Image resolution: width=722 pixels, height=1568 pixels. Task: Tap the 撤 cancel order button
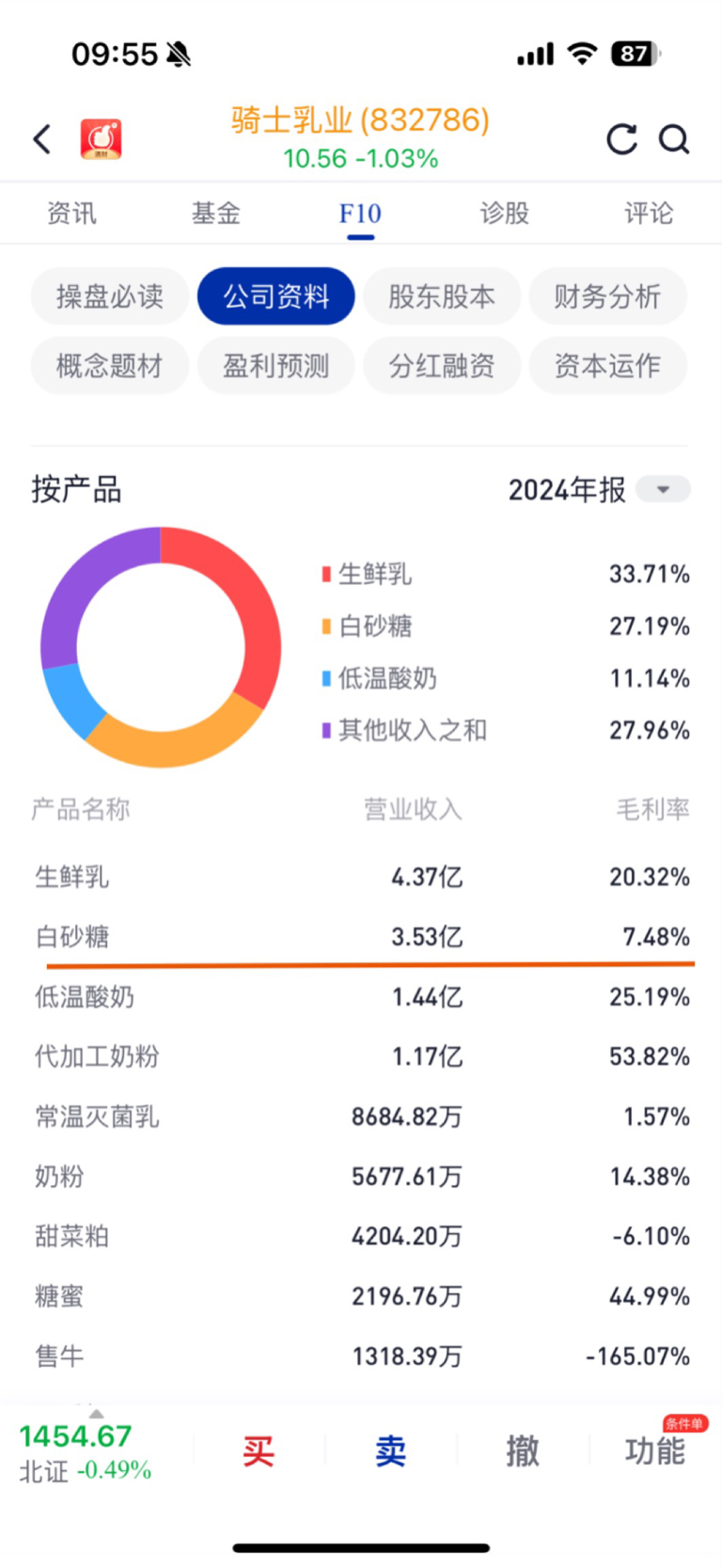pyautogui.click(x=523, y=1450)
